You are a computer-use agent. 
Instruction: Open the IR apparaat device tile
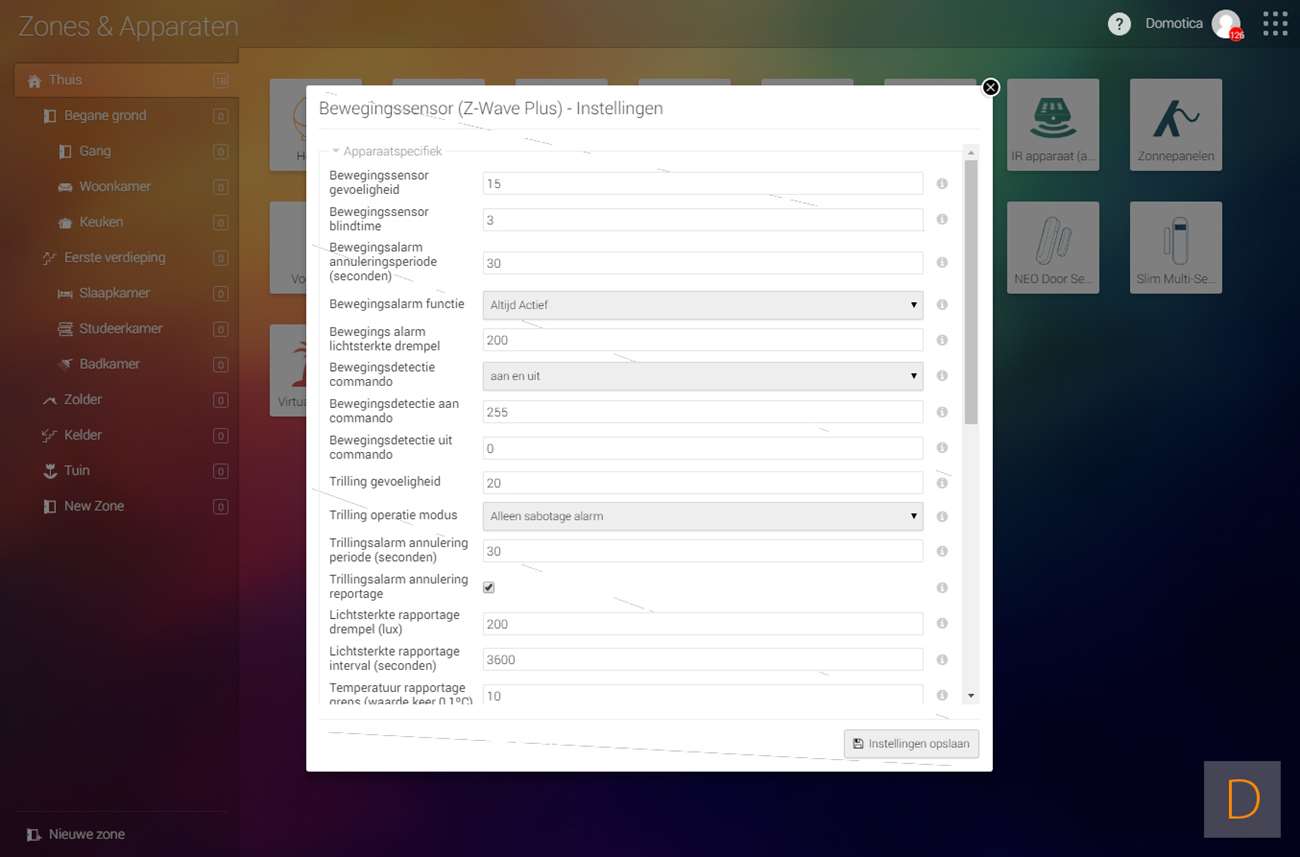1052,125
